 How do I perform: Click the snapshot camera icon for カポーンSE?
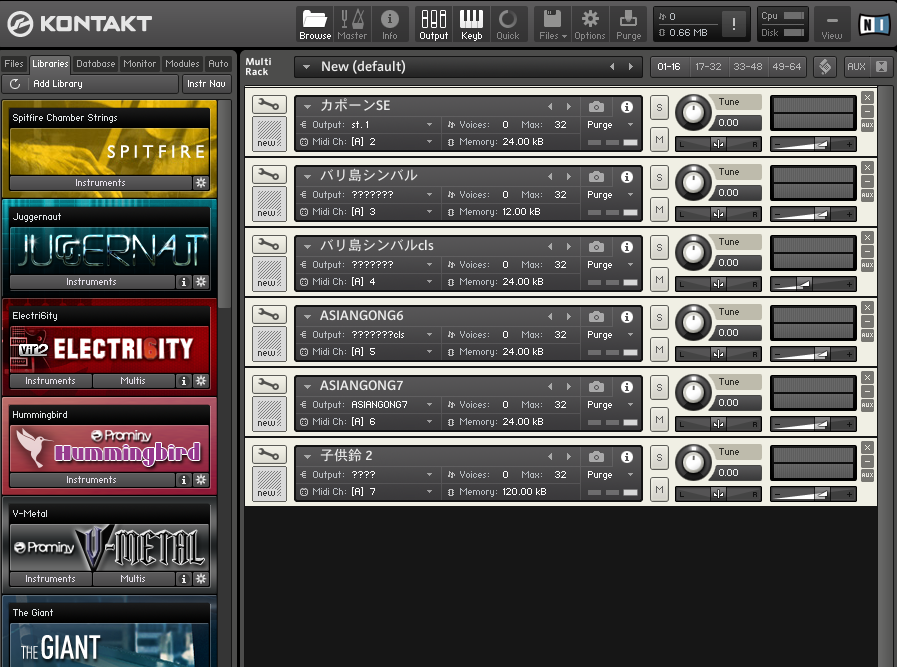[x=596, y=106]
